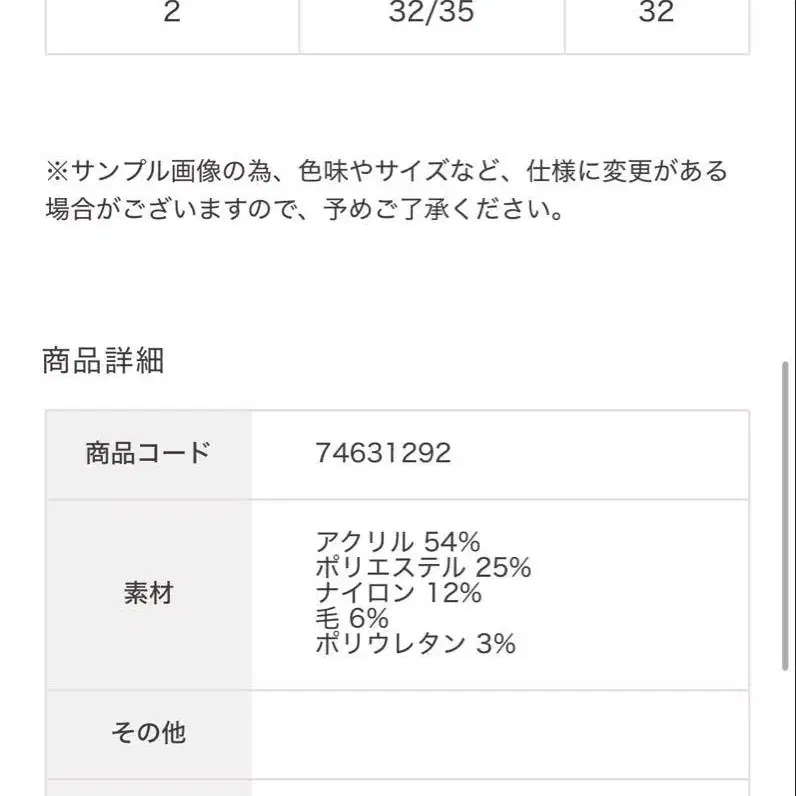Click the 32/35 cell in the size table
The width and height of the screenshot is (796, 796).
coord(432,14)
